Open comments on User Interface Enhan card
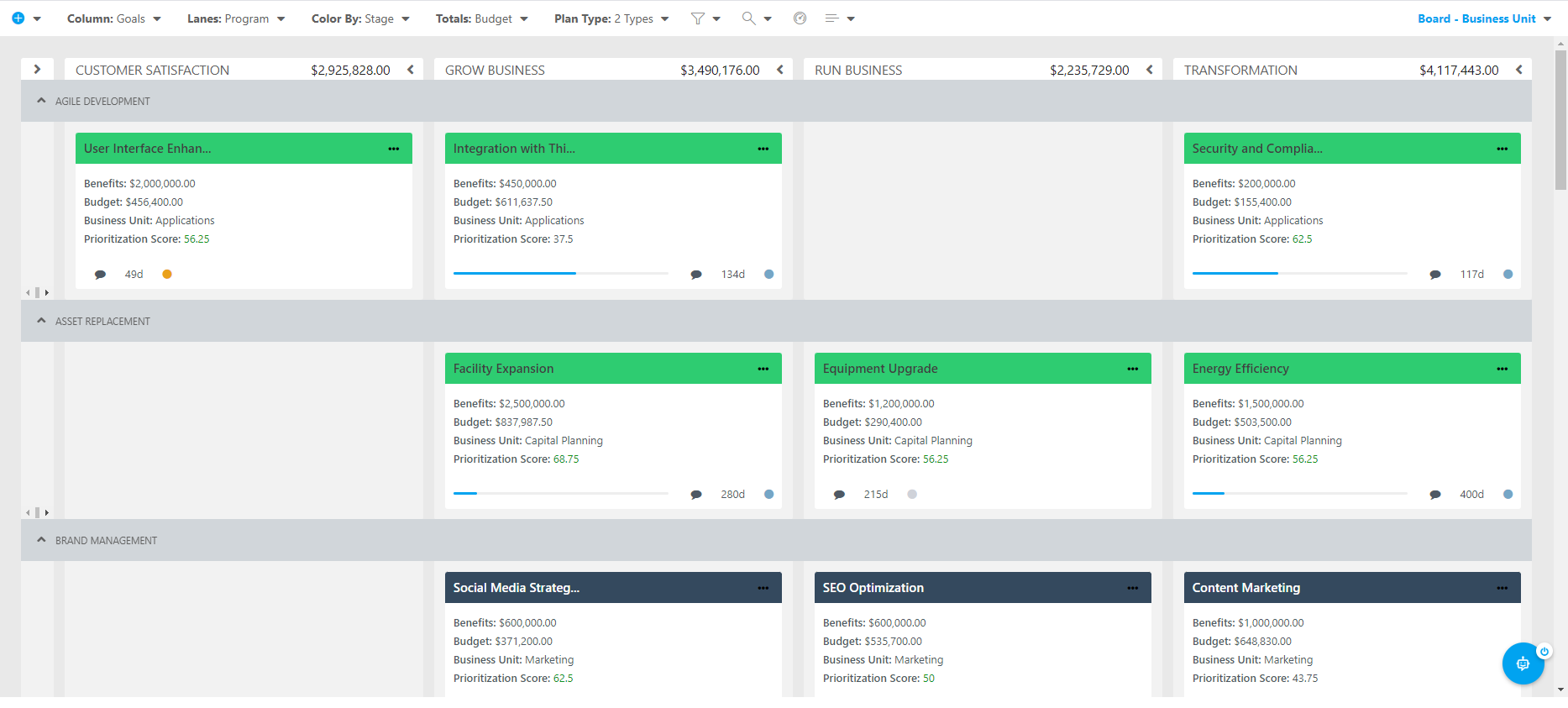 point(100,275)
